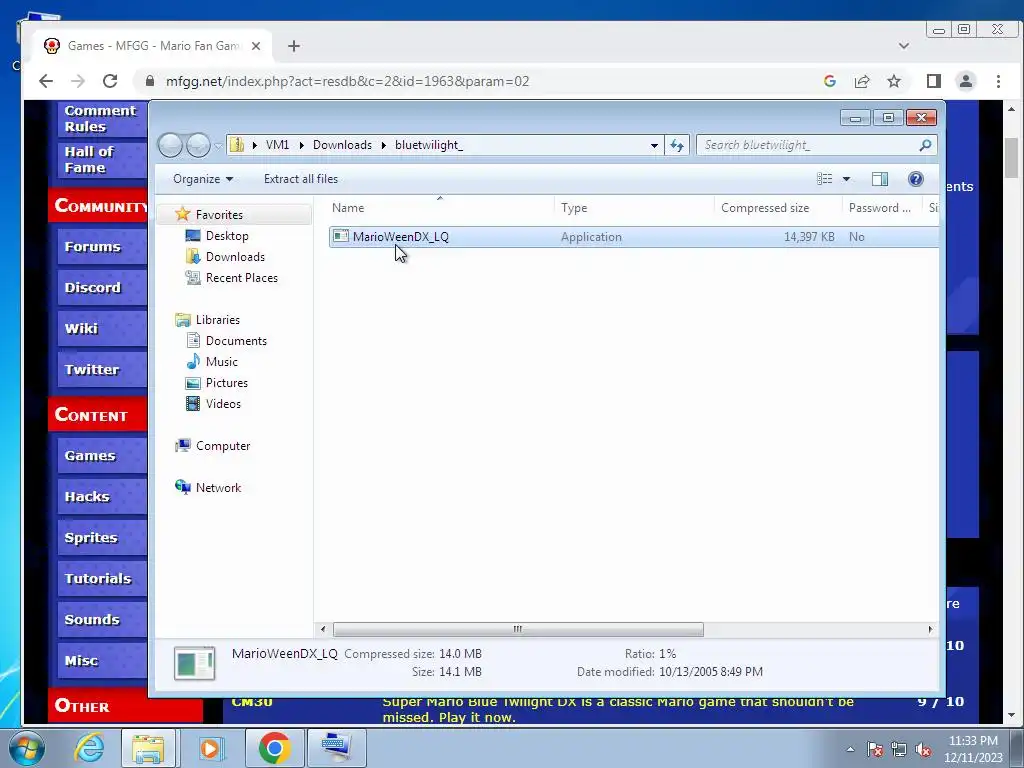Open Chrome profile avatar
1024x768 pixels.
coord(966,81)
